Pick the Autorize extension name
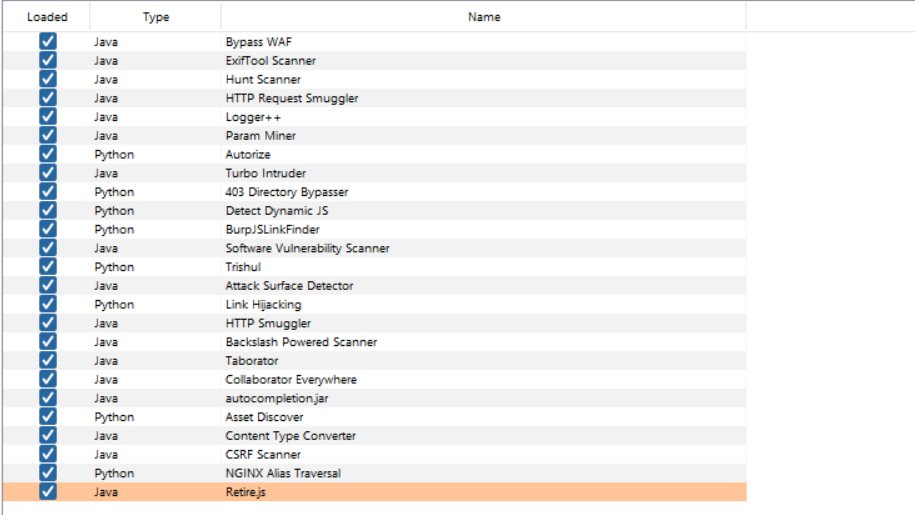The width and height of the screenshot is (915, 515). point(248,155)
